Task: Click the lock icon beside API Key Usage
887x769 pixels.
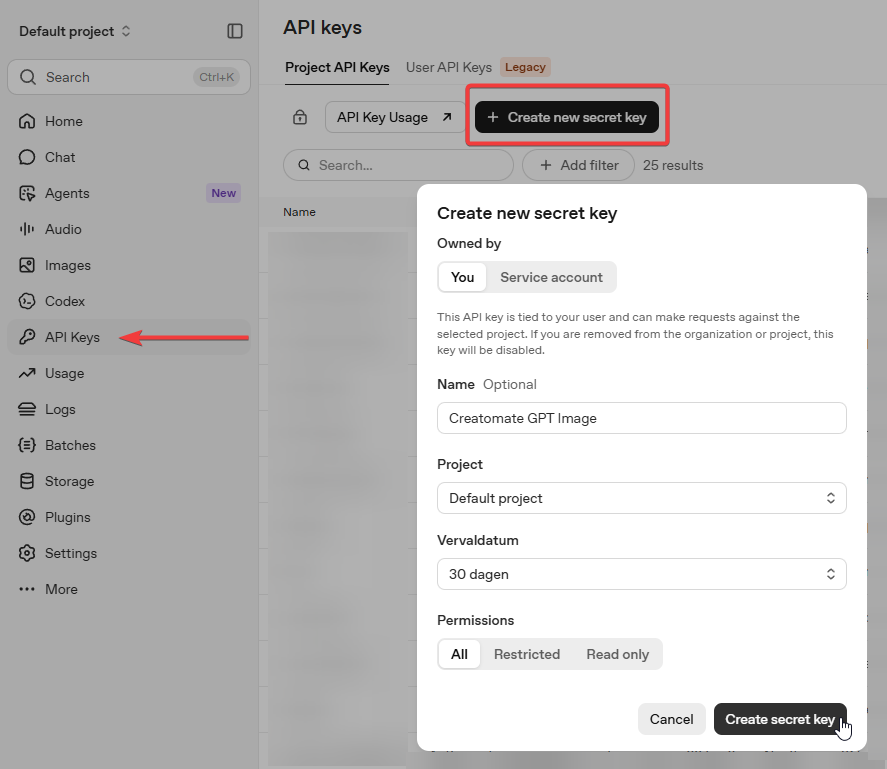Action: [x=300, y=117]
